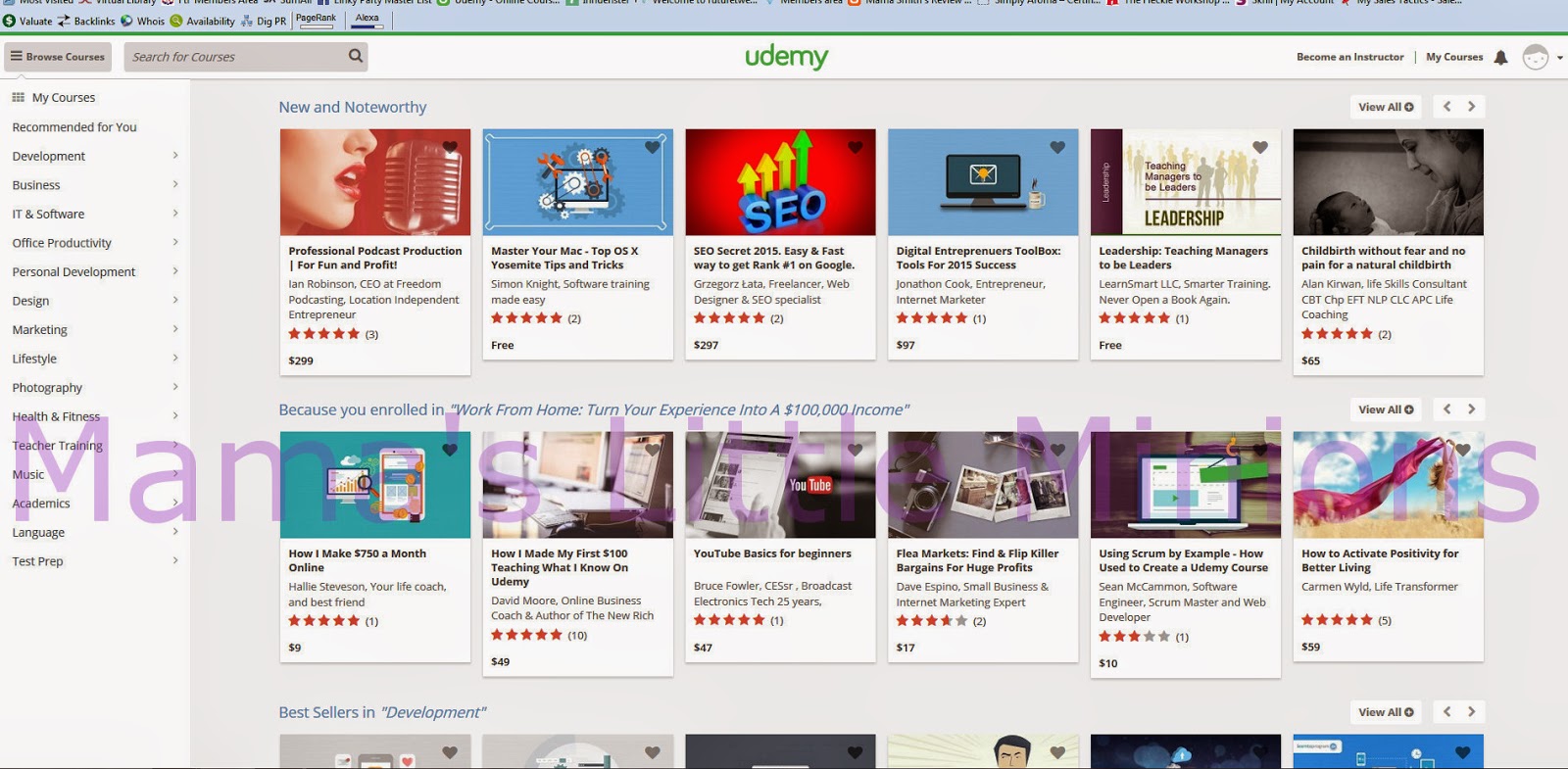Expand the IT & Software category

coord(175,213)
